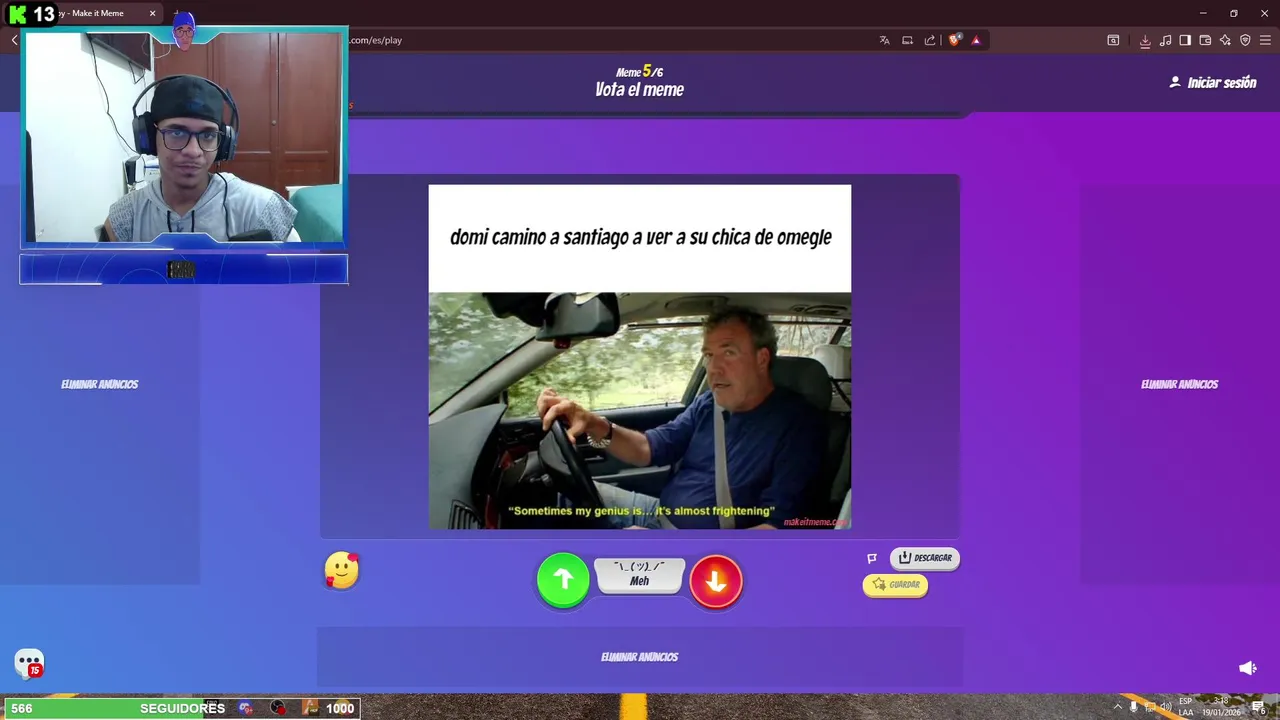
Task: Open the tab search icon
Action: point(1113,40)
